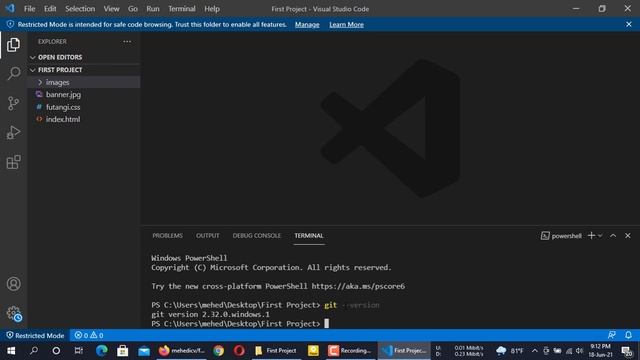640x360 pixels.
Task: Open the yellow sticky notes taskbar app
Action: click(313, 351)
